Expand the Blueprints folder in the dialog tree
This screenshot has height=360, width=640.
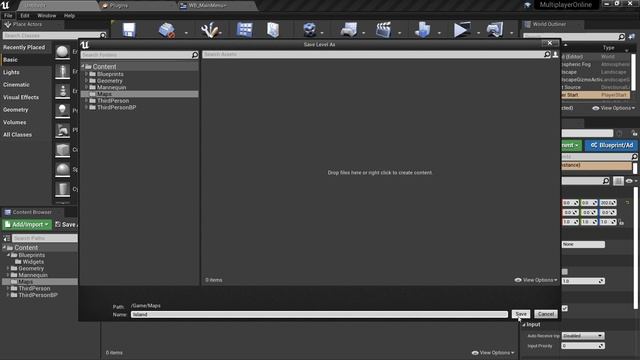point(86,74)
